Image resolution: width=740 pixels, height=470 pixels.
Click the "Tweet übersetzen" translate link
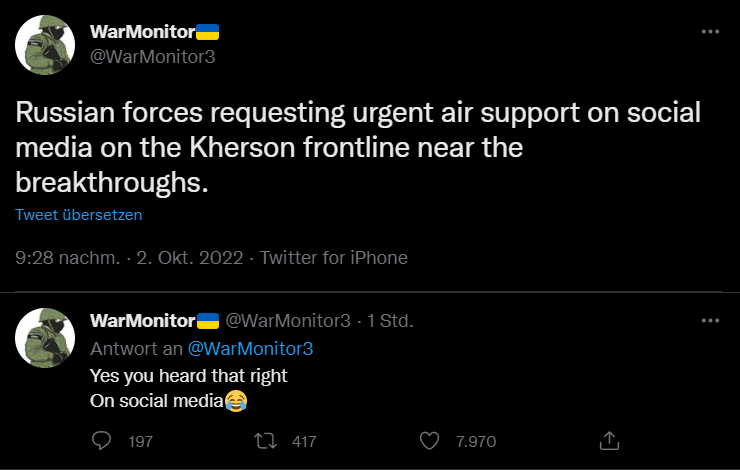(x=79, y=214)
